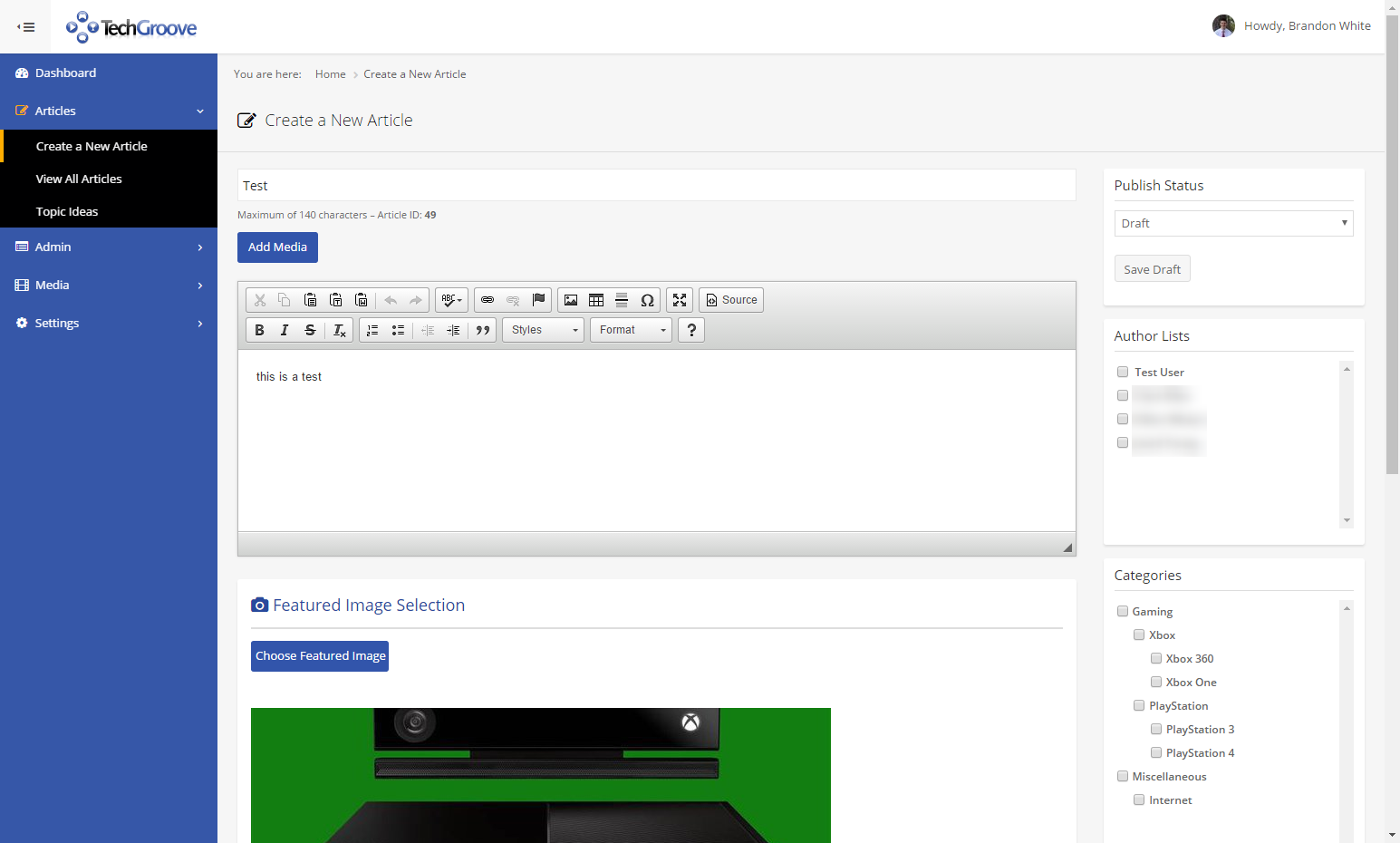Enable the Gaming category checkbox
Screen dimensions: 1400x843
pos(1123,611)
